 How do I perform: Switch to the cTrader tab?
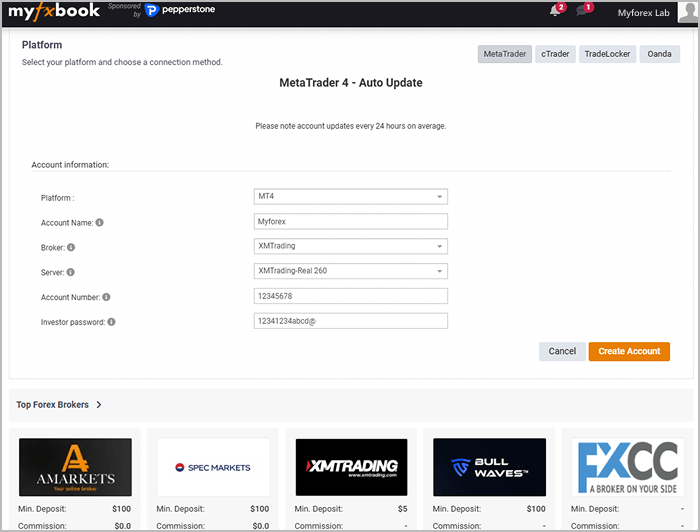(555, 54)
